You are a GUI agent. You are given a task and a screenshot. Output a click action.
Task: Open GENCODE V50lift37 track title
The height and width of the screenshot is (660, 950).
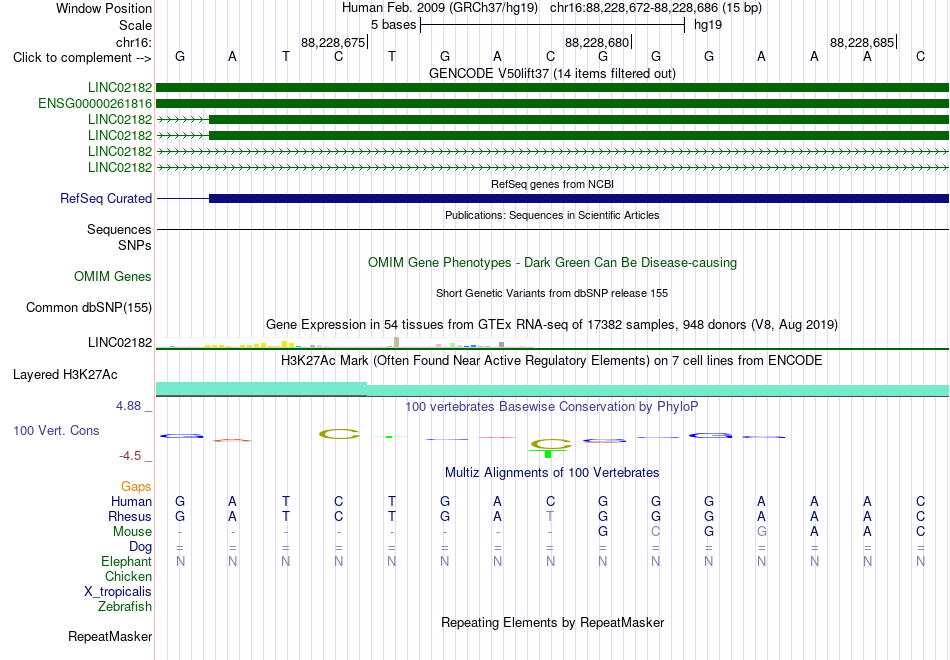point(552,73)
